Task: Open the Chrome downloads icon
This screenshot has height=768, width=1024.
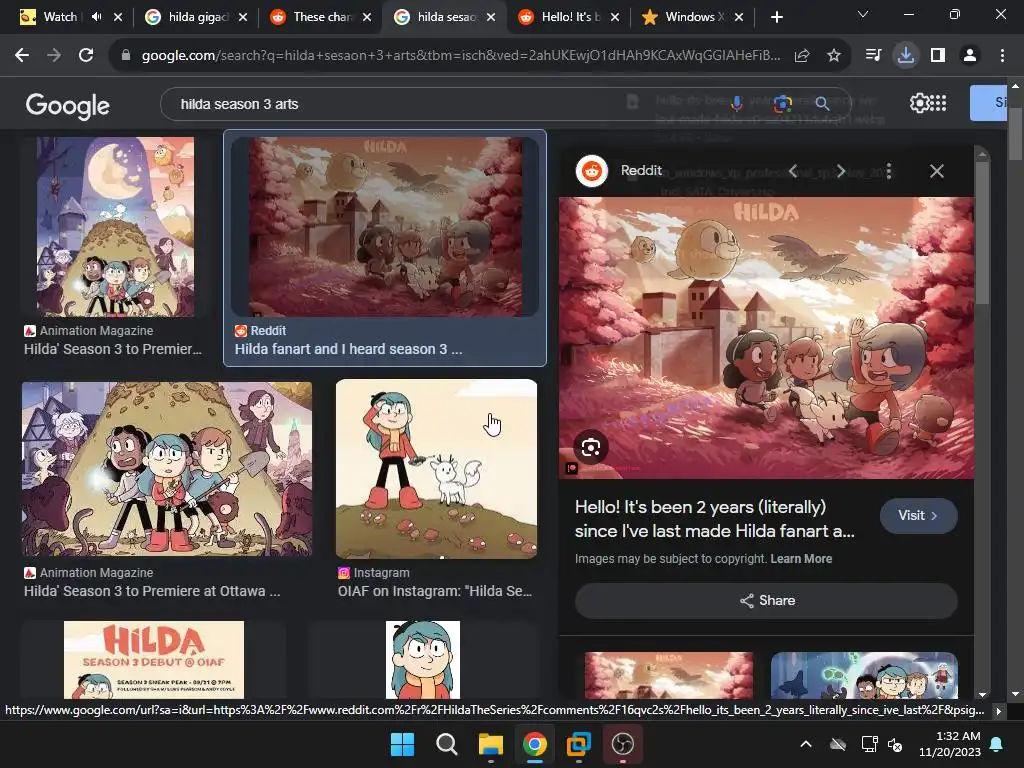Action: coord(905,56)
